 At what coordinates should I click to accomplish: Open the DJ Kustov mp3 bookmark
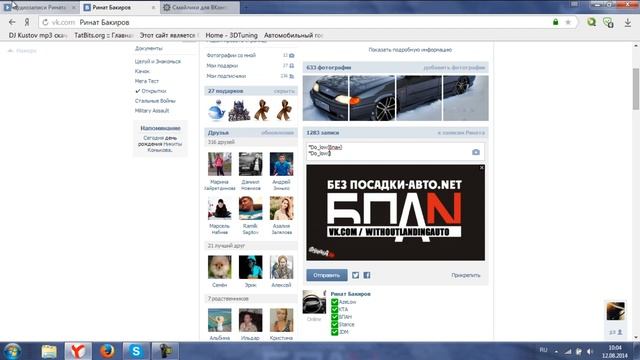(37, 36)
